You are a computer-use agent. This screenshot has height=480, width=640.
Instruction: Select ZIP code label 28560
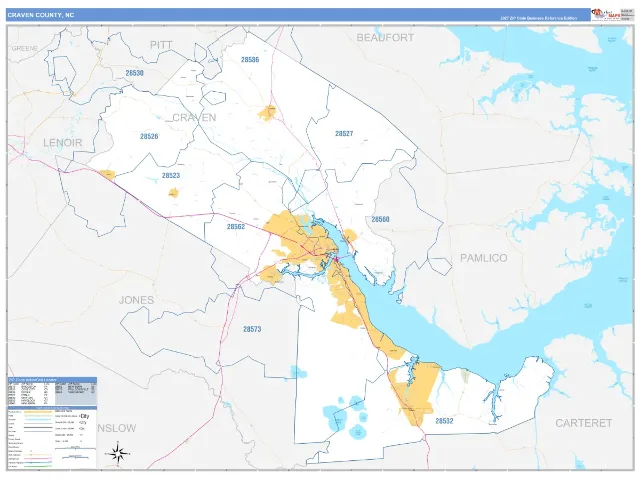click(x=380, y=219)
